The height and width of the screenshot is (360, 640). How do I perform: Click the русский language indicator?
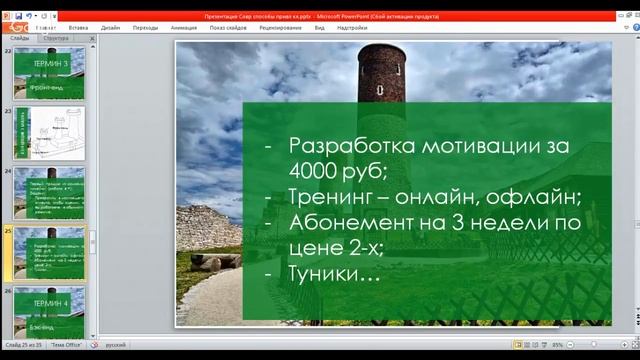pos(116,345)
